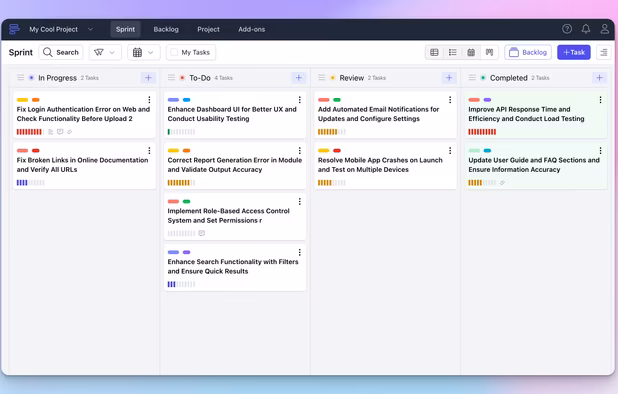
Task: Open options menu of Resolve Mobile App Crashes card
Action: (450, 151)
